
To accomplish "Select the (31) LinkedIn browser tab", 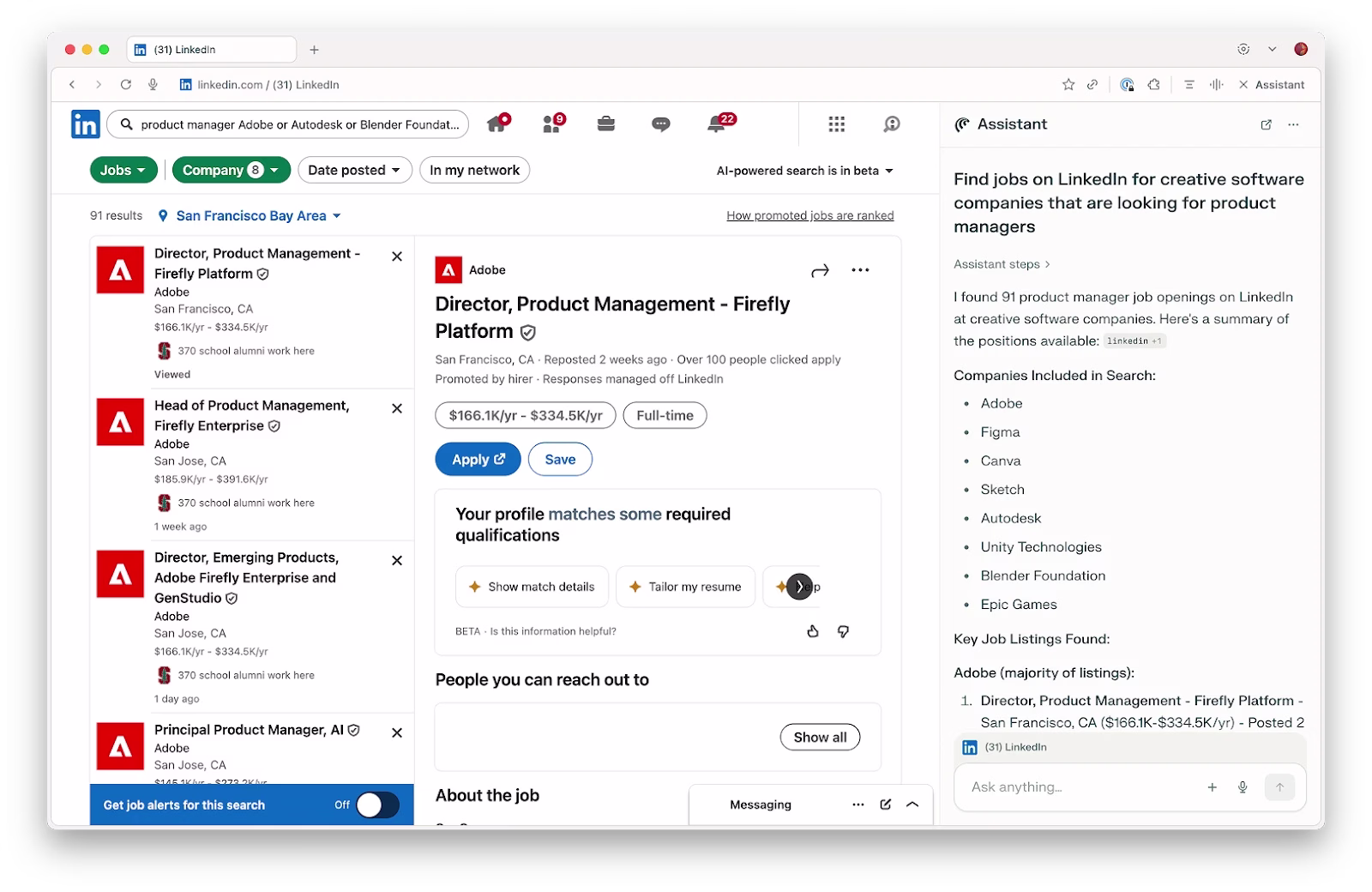I will [x=212, y=50].
